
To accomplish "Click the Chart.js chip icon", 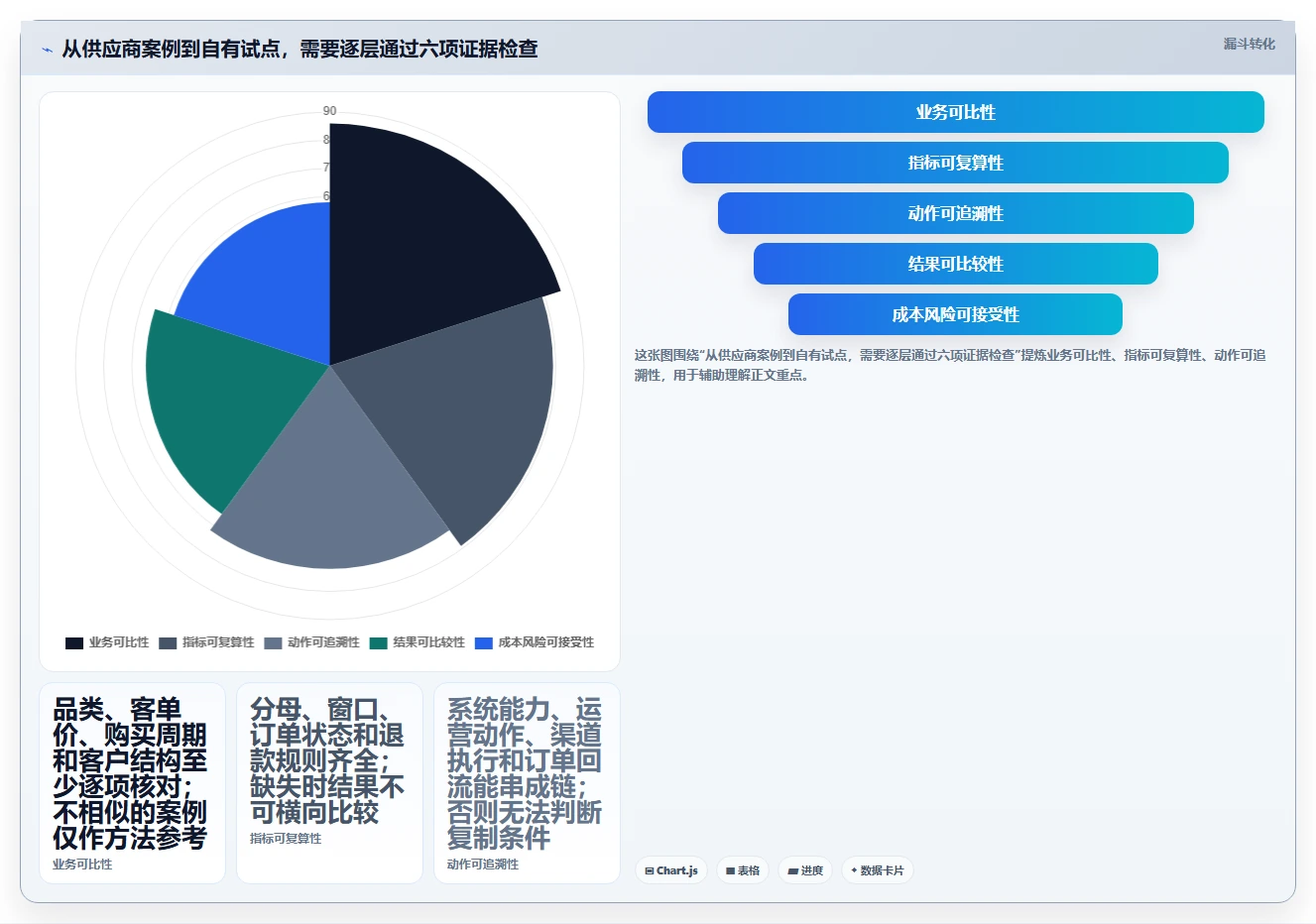I will coord(650,871).
